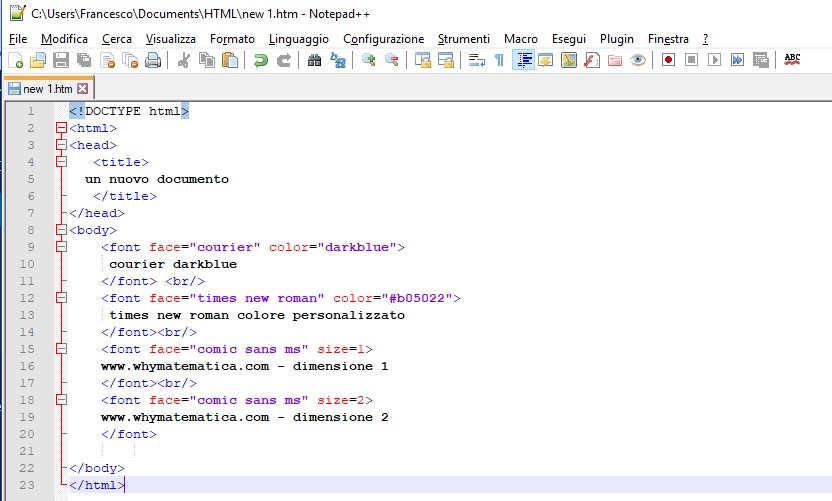Open the Linguaggio menu
The image size is (832, 501).
pyautogui.click(x=299, y=39)
